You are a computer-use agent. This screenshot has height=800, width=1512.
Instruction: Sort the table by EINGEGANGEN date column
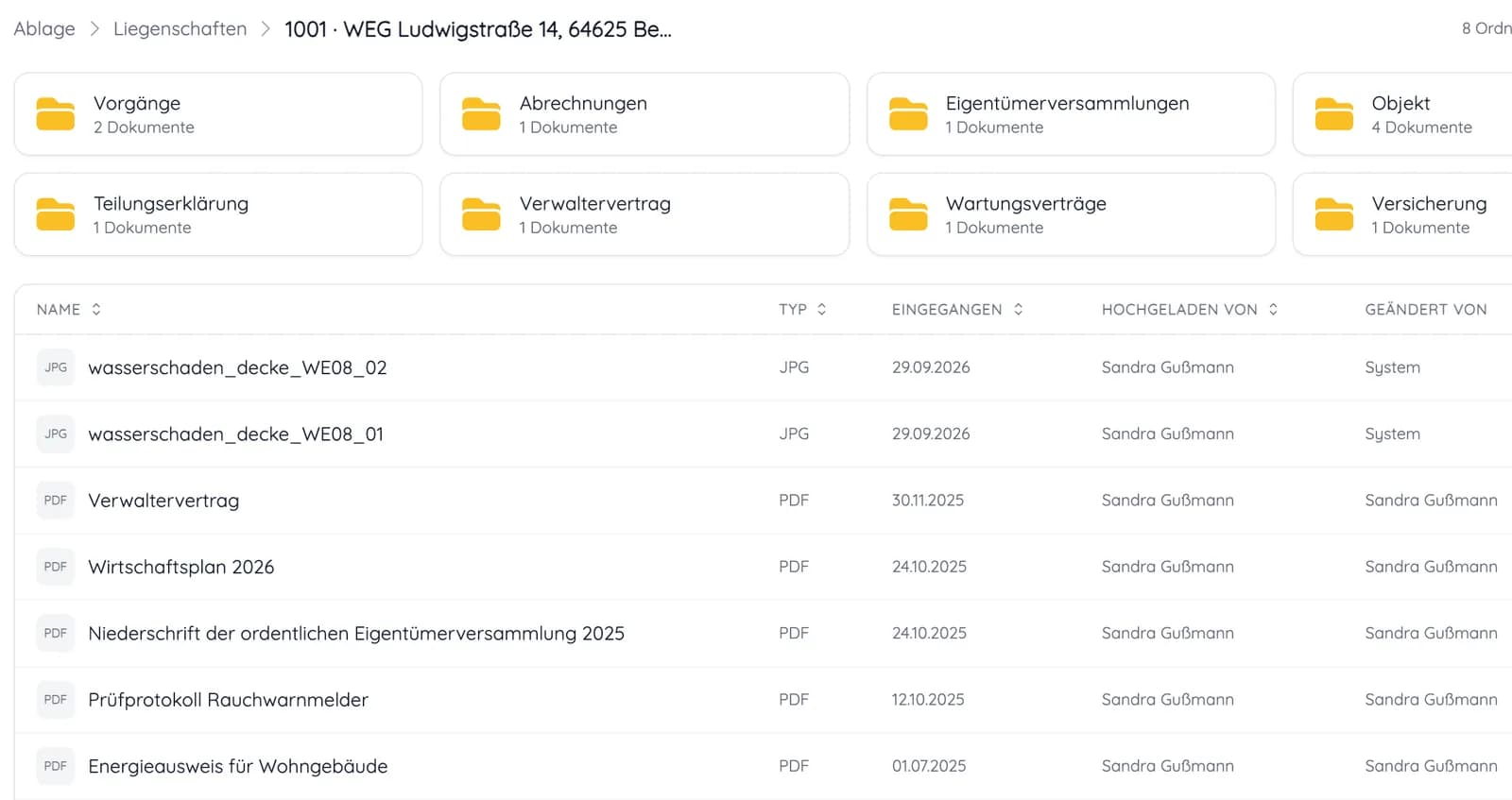click(x=957, y=310)
